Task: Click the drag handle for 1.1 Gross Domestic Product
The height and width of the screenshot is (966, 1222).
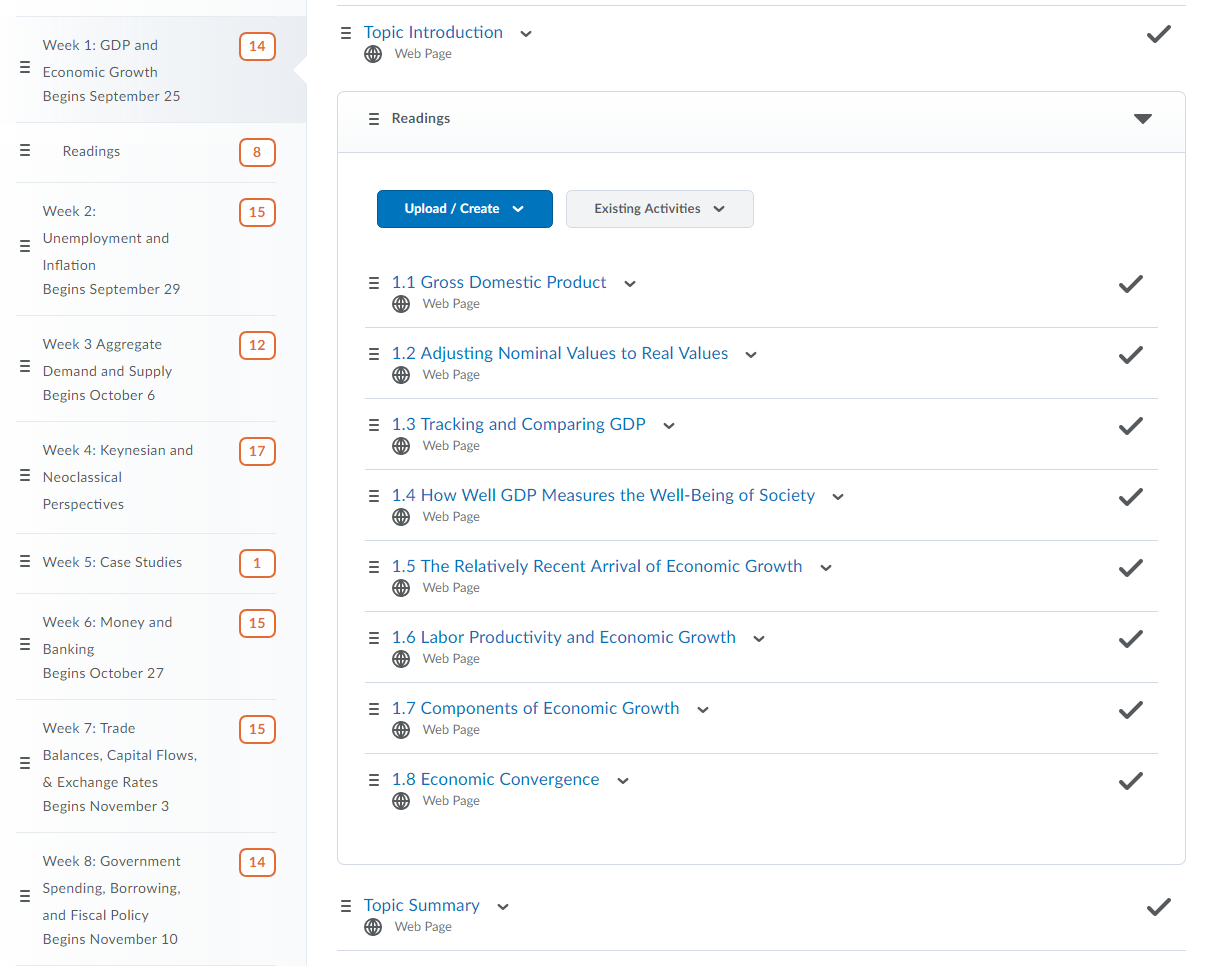Action: point(374,283)
